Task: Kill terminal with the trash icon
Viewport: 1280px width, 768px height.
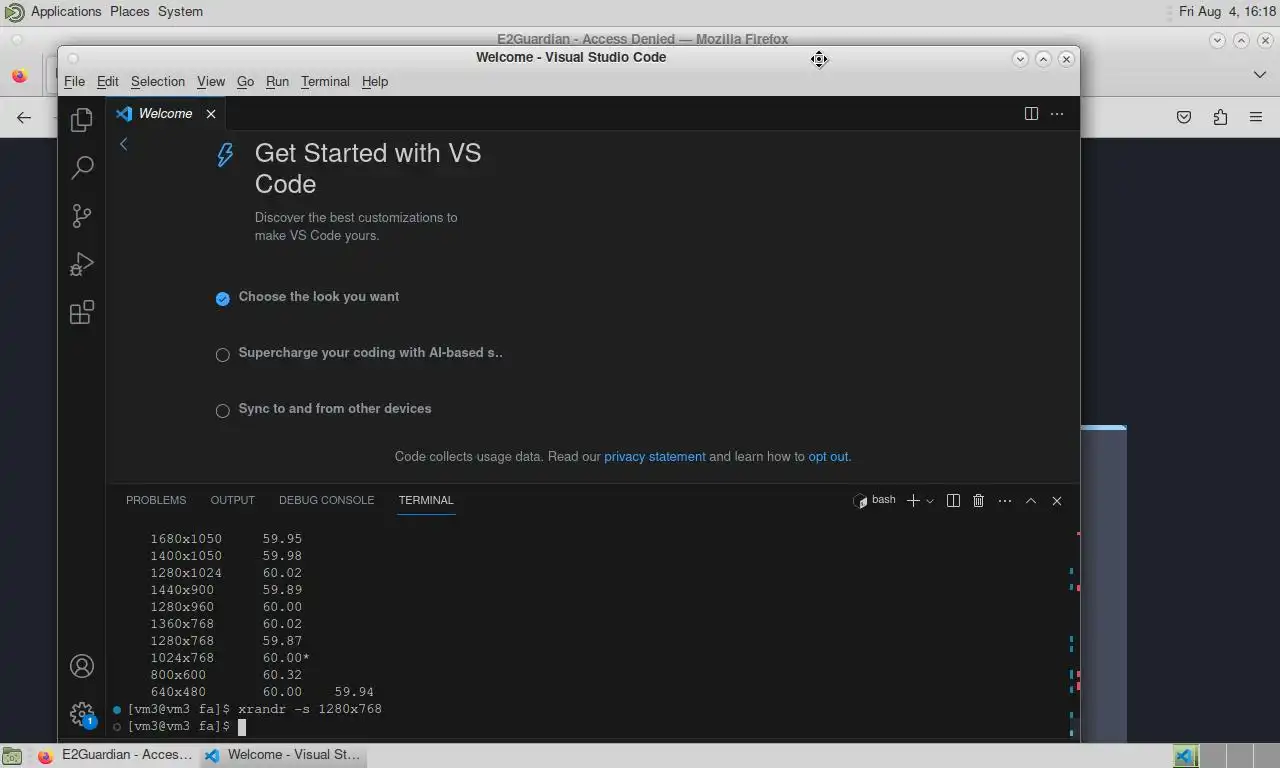Action: 979,501
